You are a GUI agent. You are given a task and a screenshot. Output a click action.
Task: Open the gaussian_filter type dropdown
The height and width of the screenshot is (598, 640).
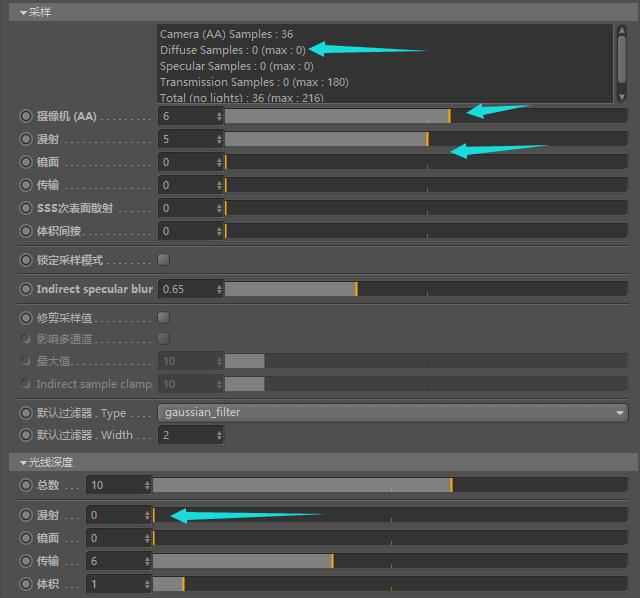[392, 412]
